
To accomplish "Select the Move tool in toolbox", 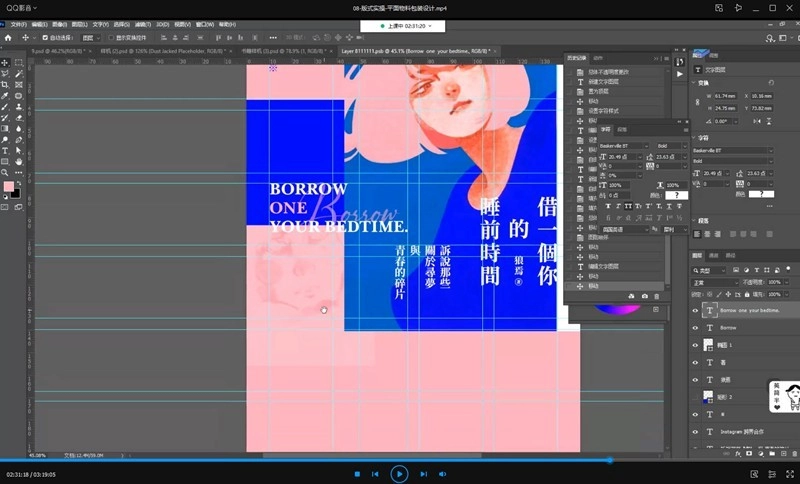I will pyautogui.click(x=5, y=62).
